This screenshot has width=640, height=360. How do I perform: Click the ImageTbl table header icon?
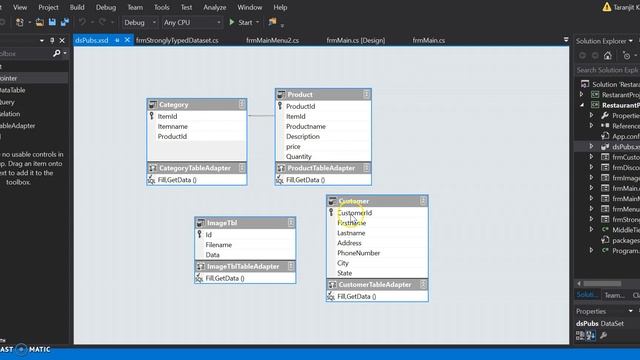click(x=200, y=223)
